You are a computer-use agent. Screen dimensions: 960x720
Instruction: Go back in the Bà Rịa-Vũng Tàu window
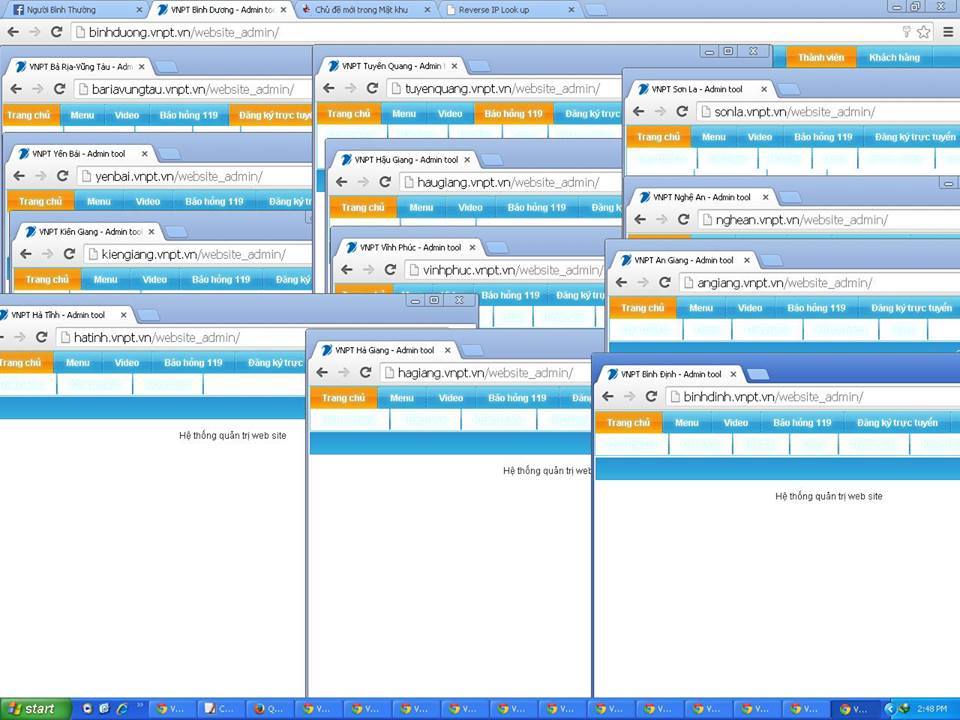pos(16,89)
